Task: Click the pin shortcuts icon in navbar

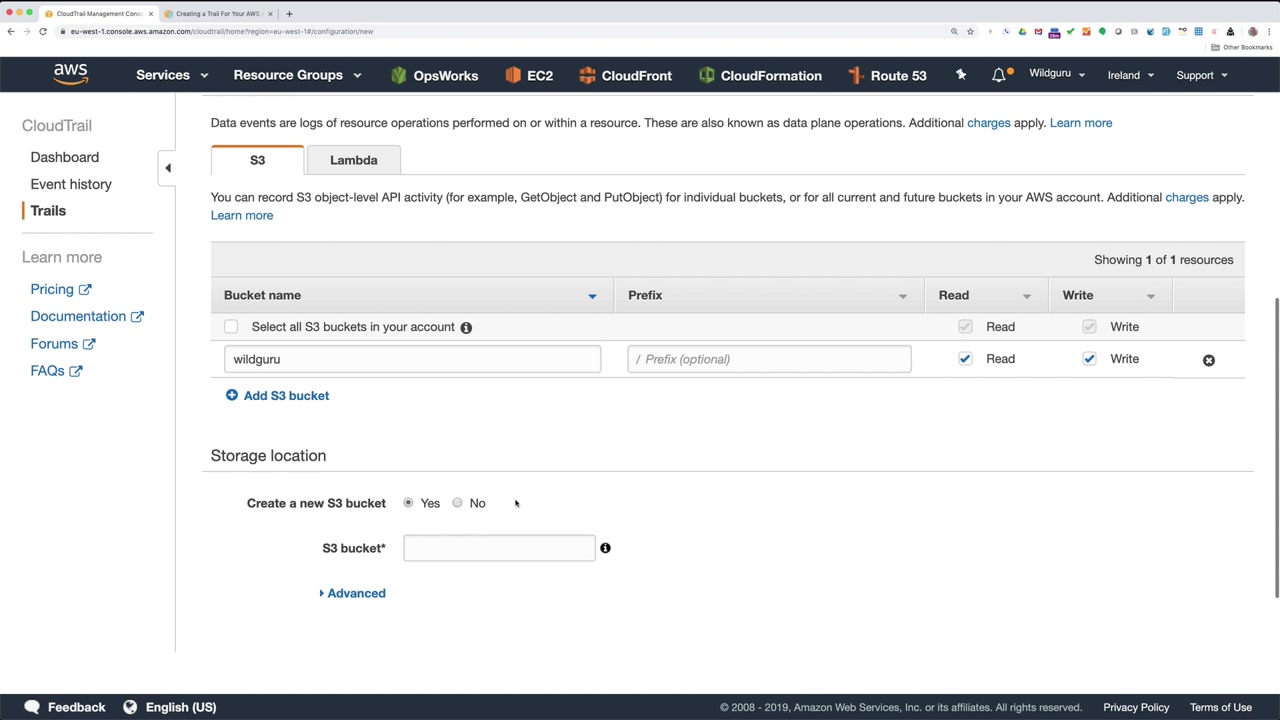Action: pos(961,75)
